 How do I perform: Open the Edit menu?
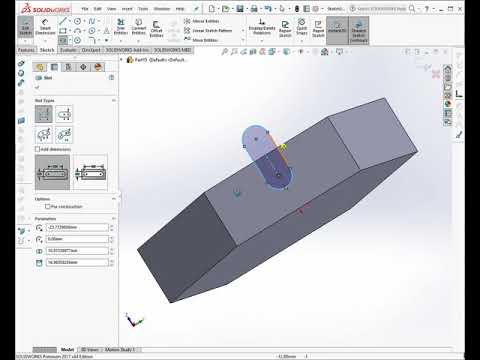[x=97, y=9]
